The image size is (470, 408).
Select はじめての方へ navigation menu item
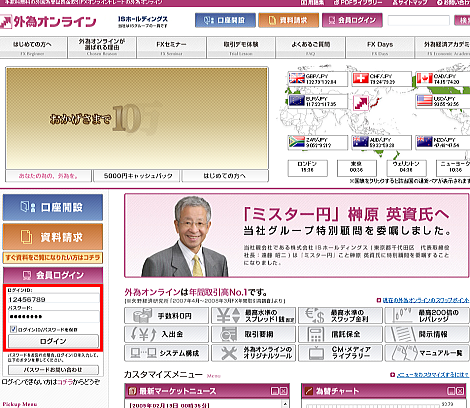coord(33,48)
